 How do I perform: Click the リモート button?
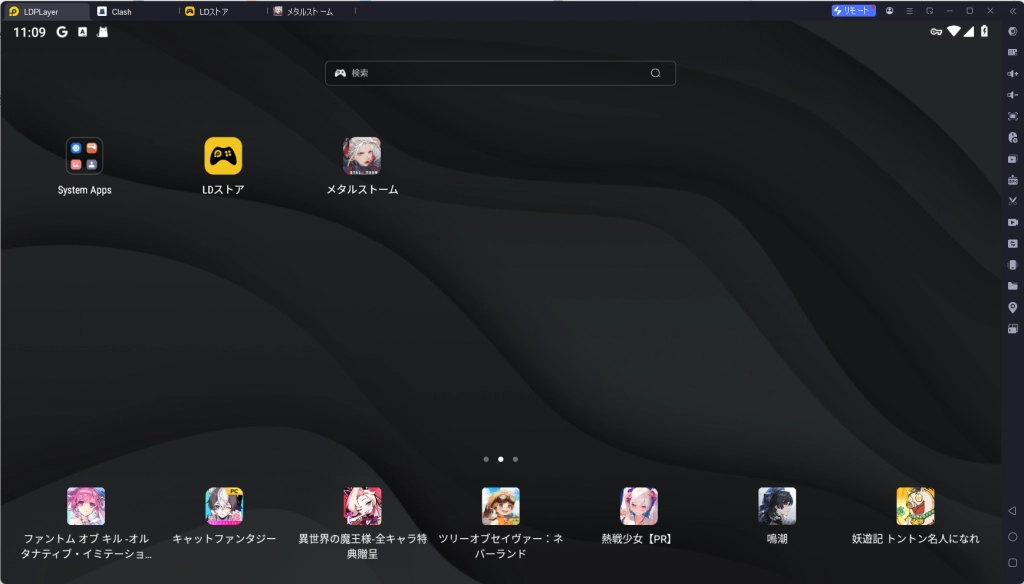coord(853,11)
